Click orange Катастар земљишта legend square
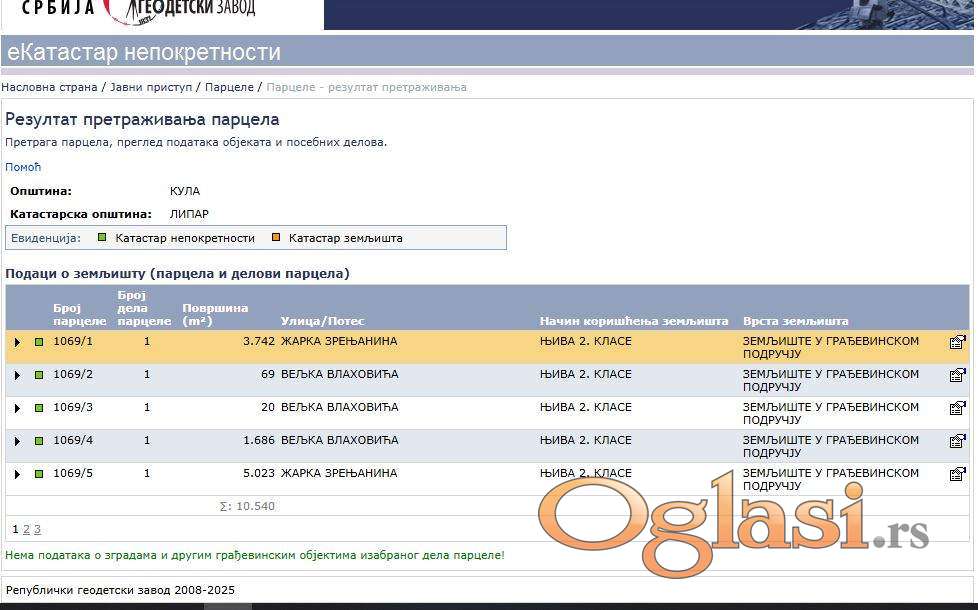 pos(276,238)
